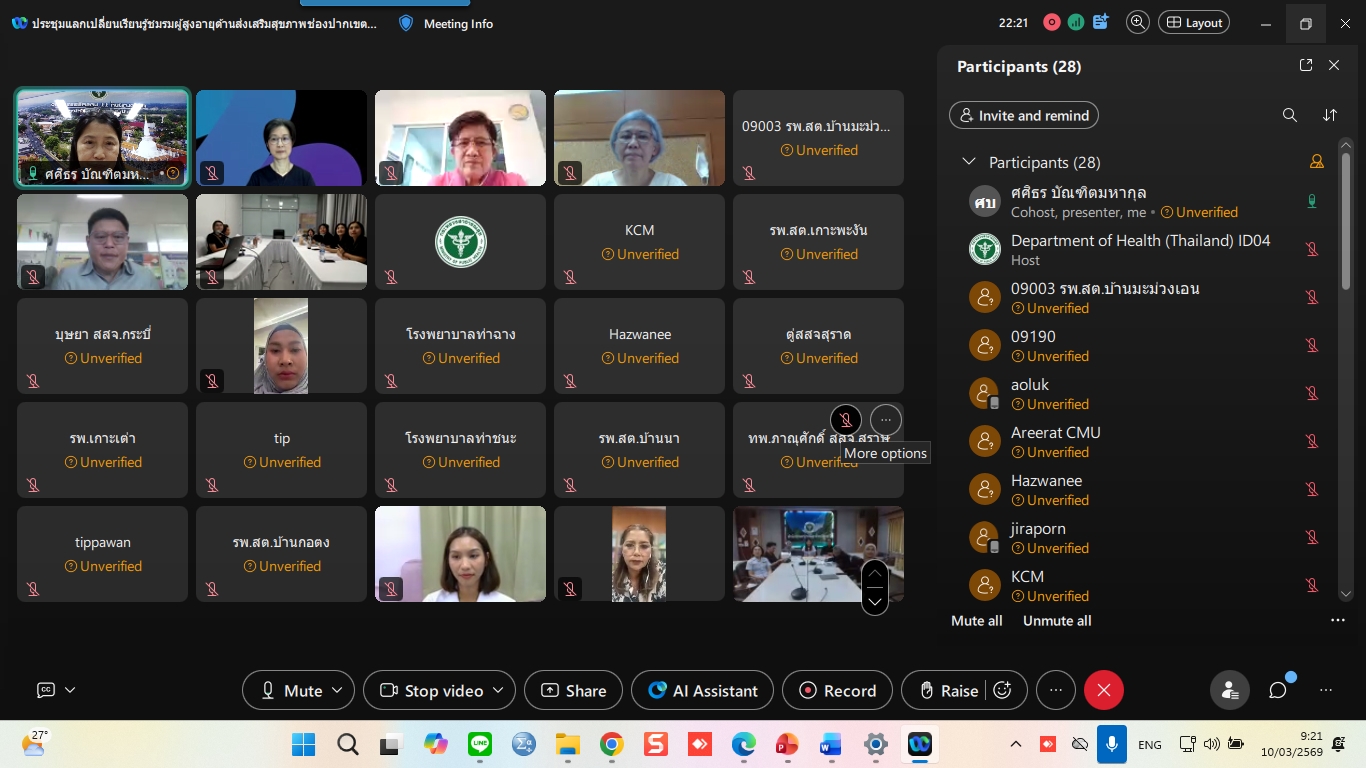
Task: Open the Layout menu
Action: (x=1194, y=23)
